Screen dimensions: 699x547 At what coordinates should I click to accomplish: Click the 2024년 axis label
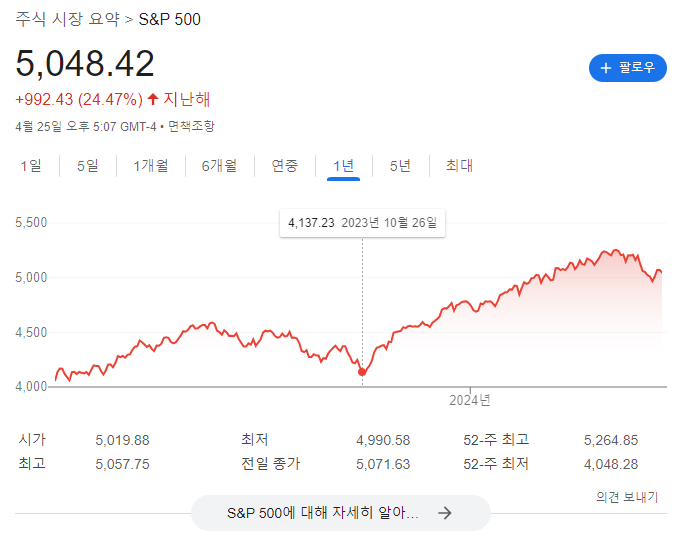469,400
